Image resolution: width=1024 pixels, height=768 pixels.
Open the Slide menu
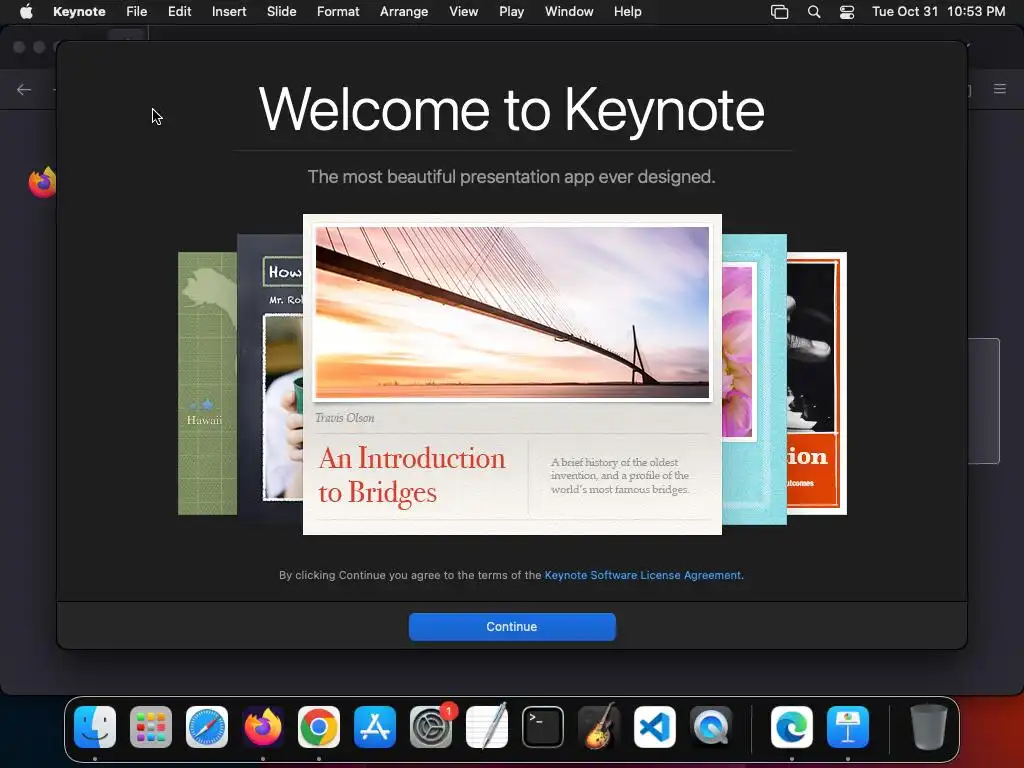point(281,12)
